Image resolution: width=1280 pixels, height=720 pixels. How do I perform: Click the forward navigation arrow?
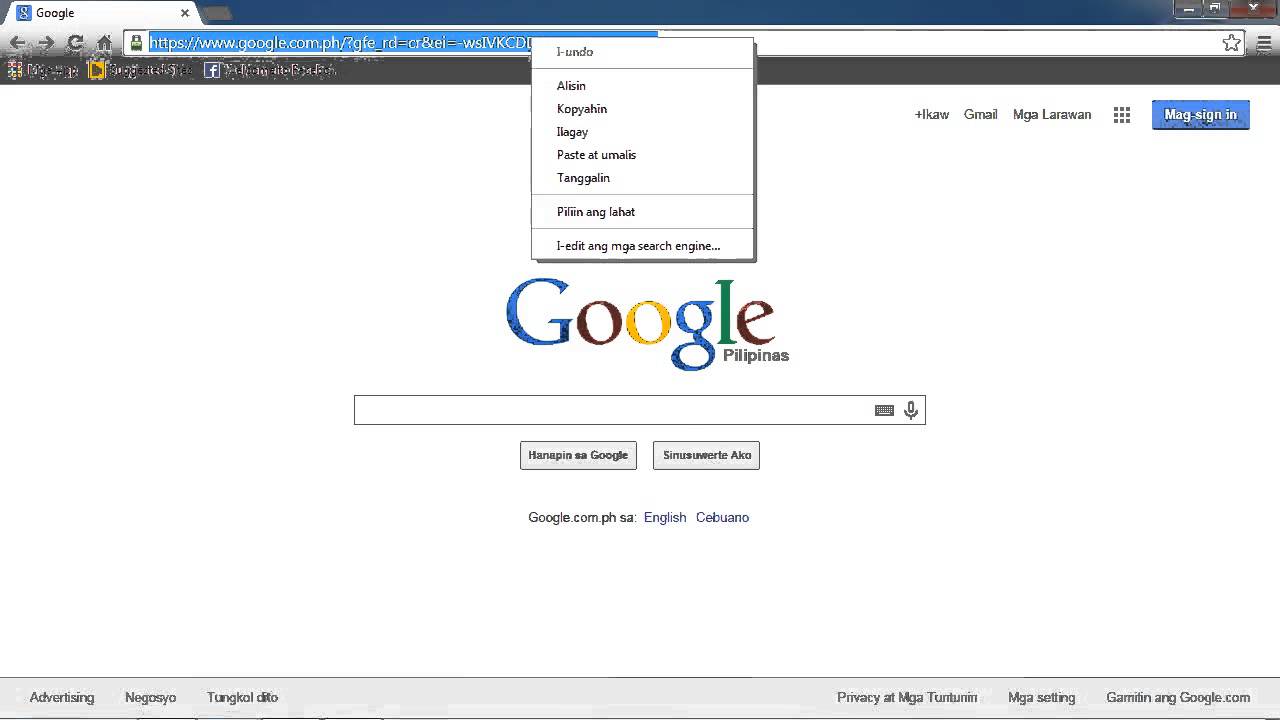point(46,43)
